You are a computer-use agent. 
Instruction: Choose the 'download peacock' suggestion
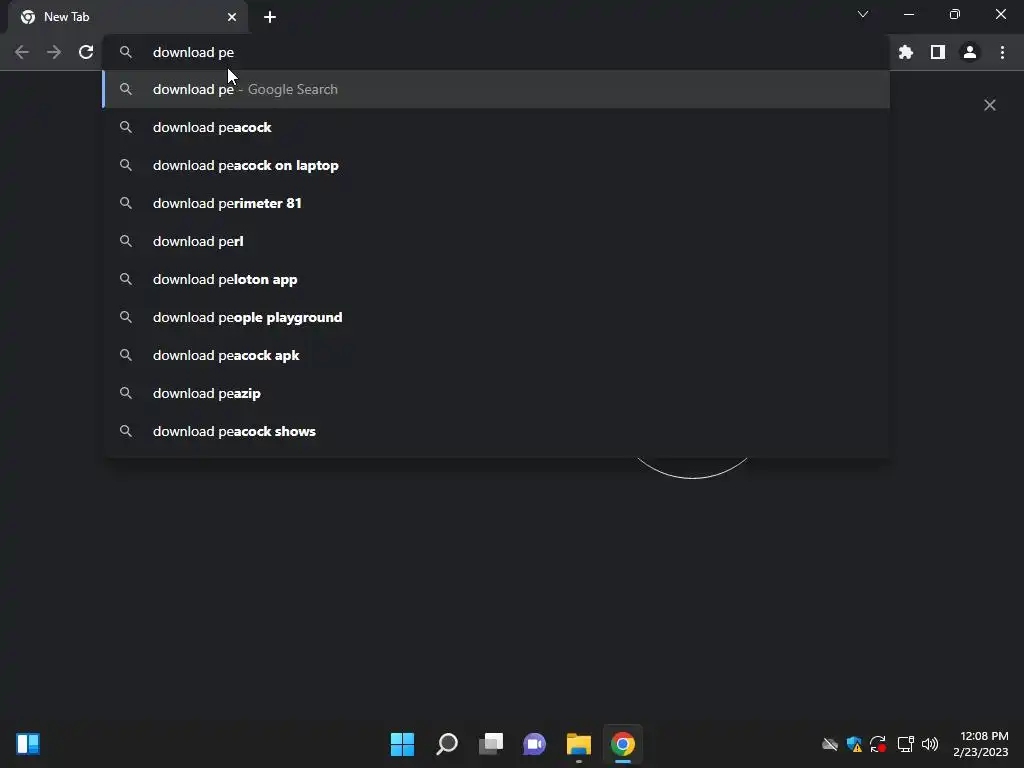pyautogui.click(x=496, y=127)
